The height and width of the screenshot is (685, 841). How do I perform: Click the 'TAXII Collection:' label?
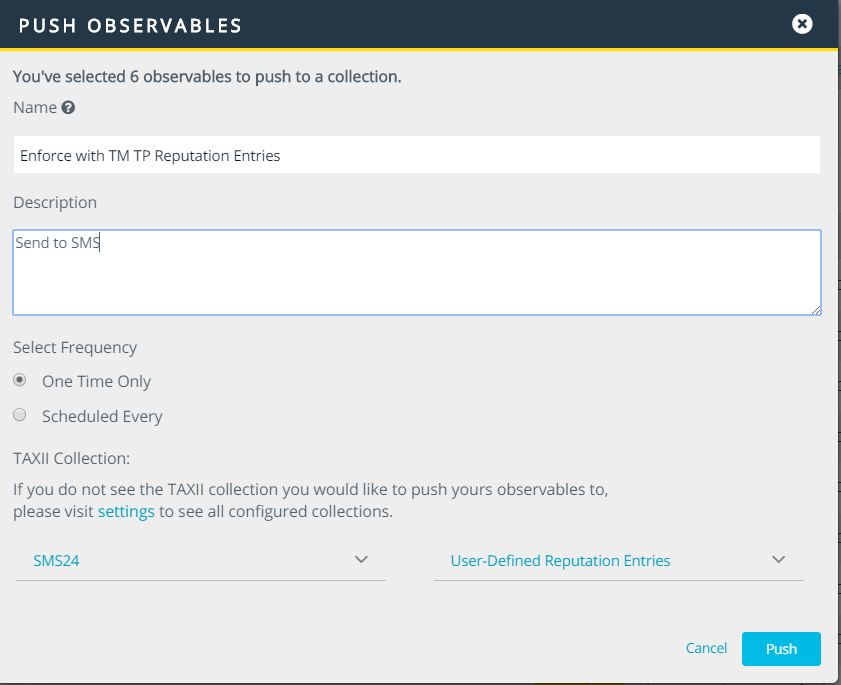[x=72, y=459]
